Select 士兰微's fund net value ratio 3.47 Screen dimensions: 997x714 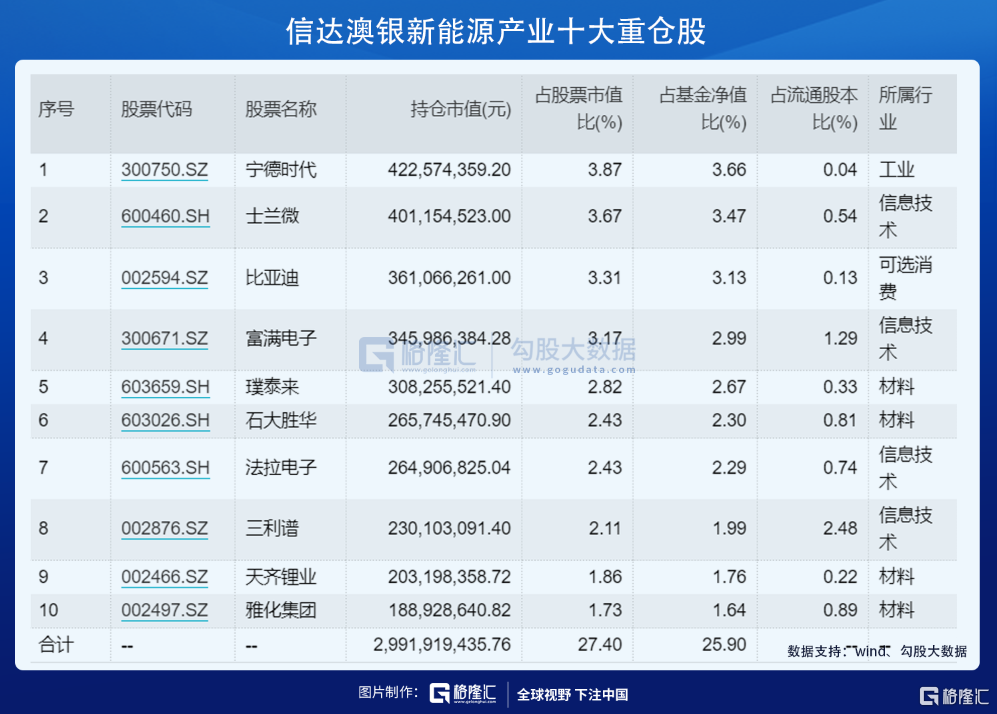pyautogui.click(x=729, y=216)
